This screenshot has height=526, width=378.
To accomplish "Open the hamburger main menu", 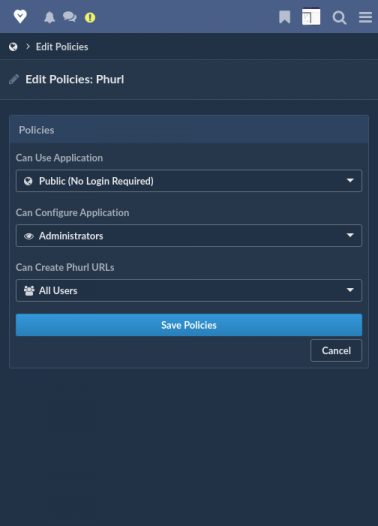I will pyautogui.click(x=365, y=17).
